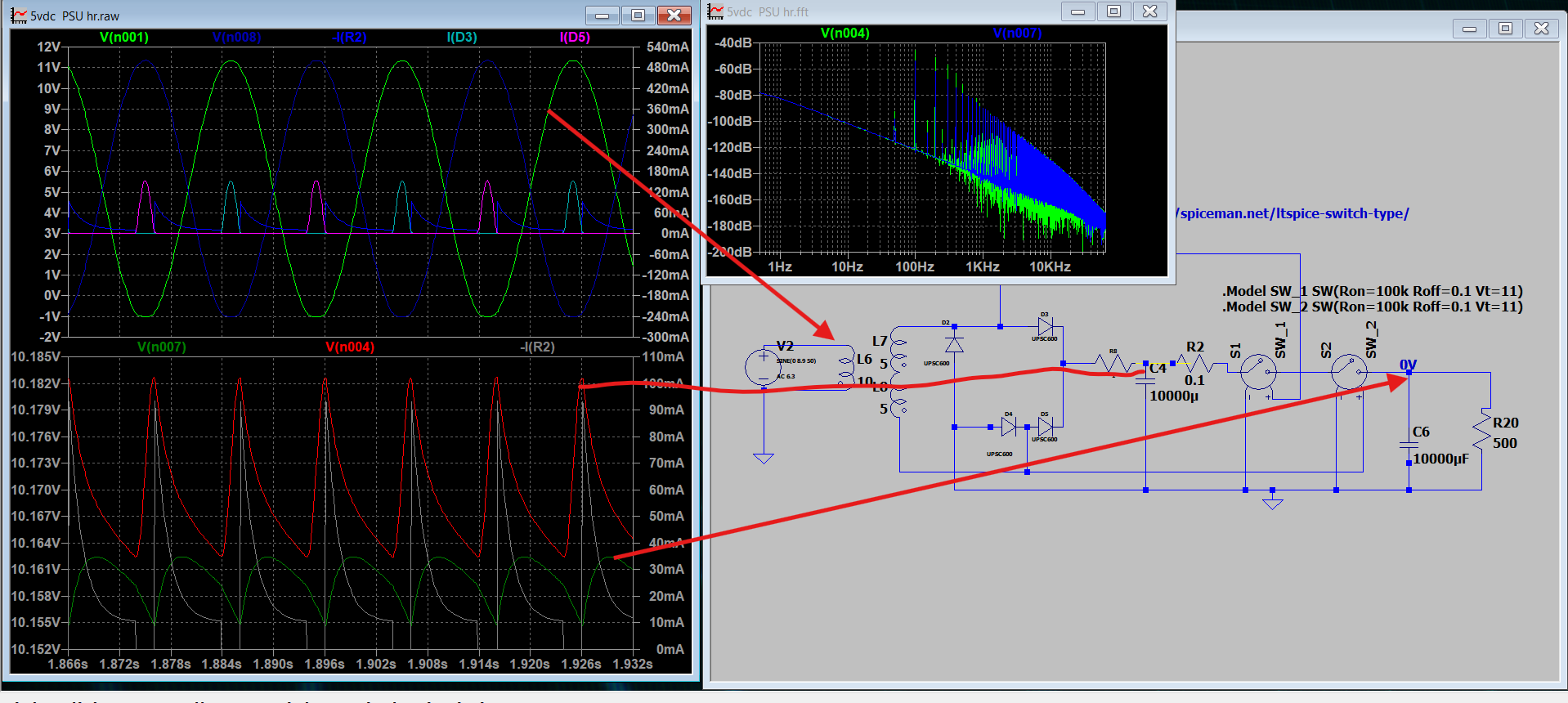
Task: Close the 5vdc PSU hr.fft window
Action: [1150, 11]
